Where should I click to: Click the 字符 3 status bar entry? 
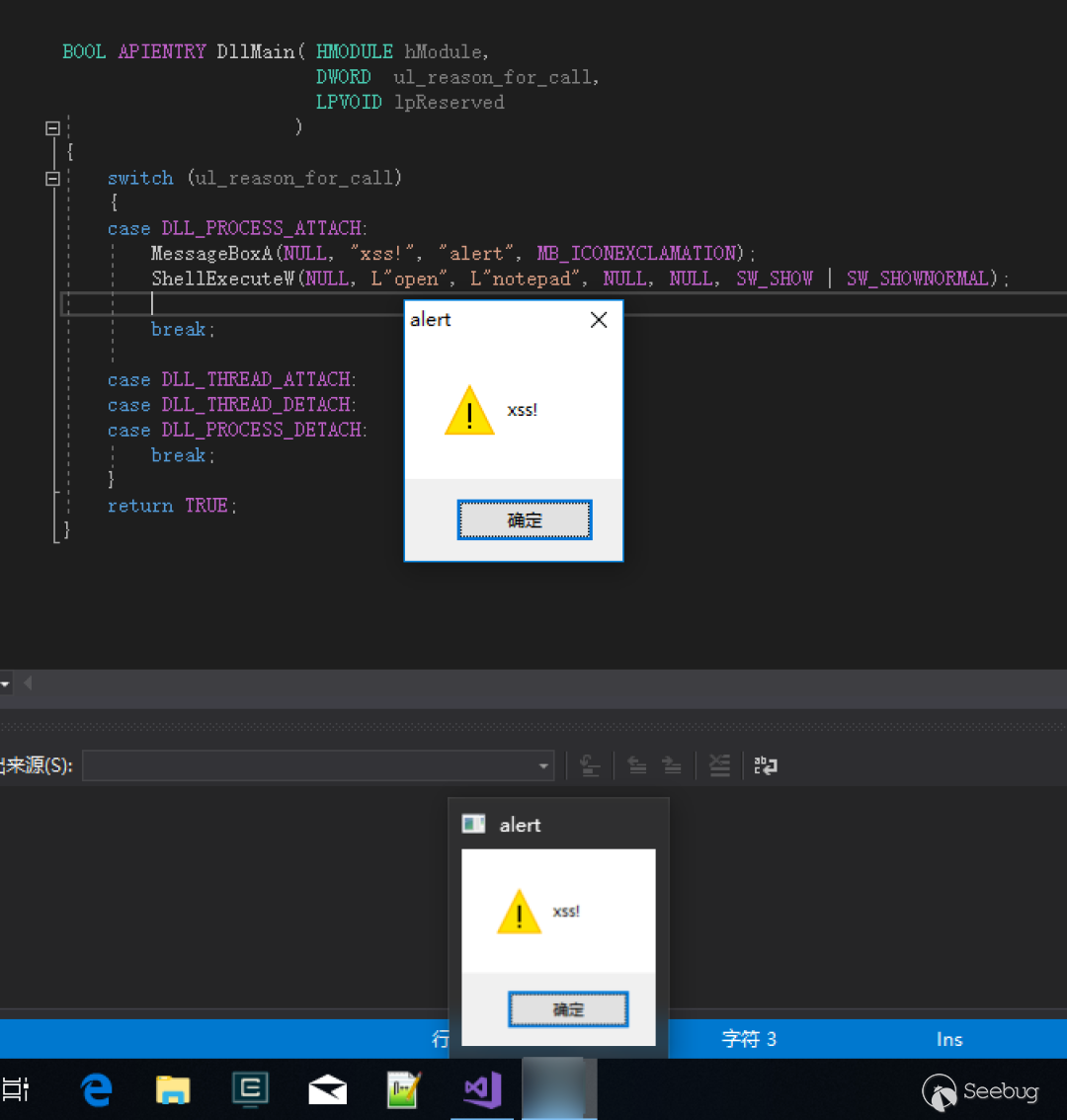click(749, 1039)
